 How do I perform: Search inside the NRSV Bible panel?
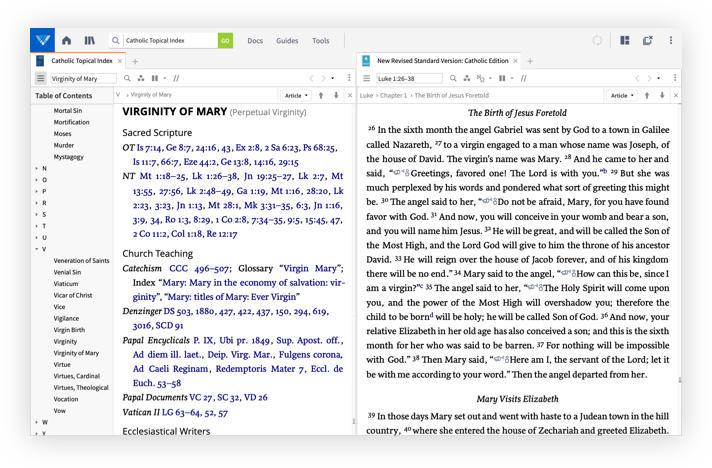click(453, 78)
